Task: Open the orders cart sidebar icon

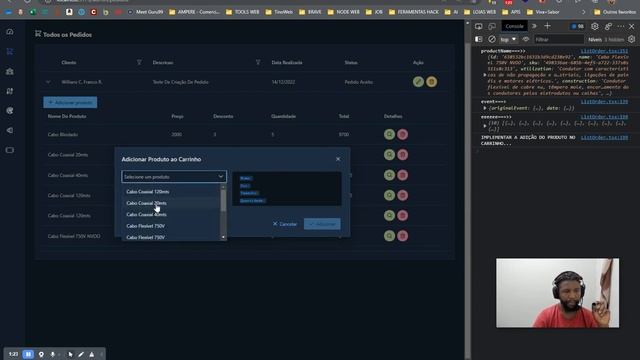Action: click(x=10, y=51)
